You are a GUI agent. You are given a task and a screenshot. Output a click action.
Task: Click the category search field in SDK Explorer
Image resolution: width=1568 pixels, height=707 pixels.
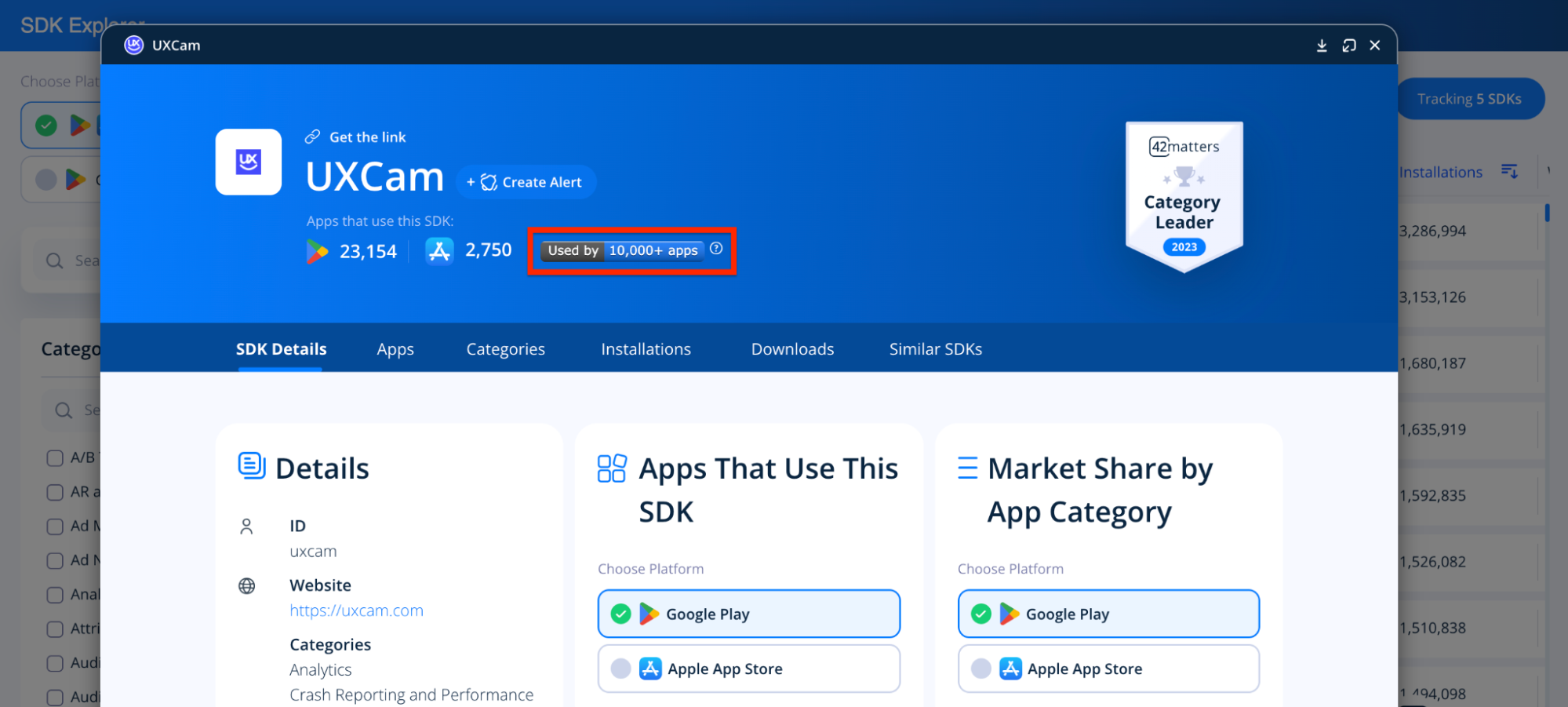(x=71, y=410)
